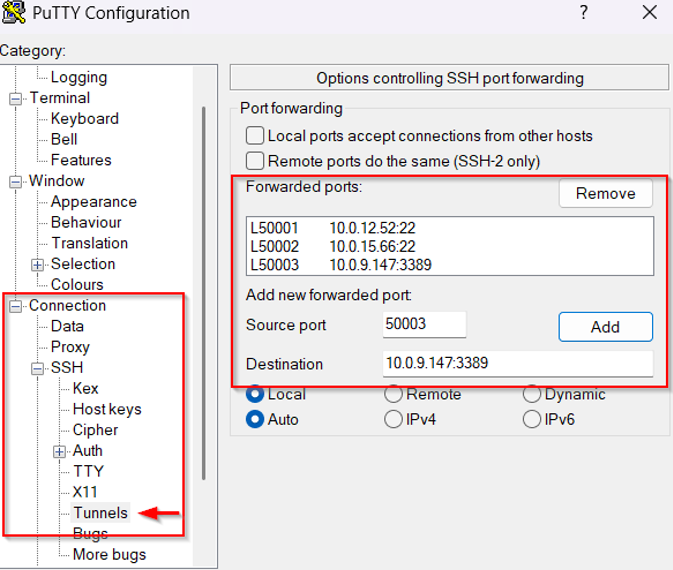Select the Dynamic radio button
The width and height of the screenshot is (673, 570).
[x=532, y=395]
